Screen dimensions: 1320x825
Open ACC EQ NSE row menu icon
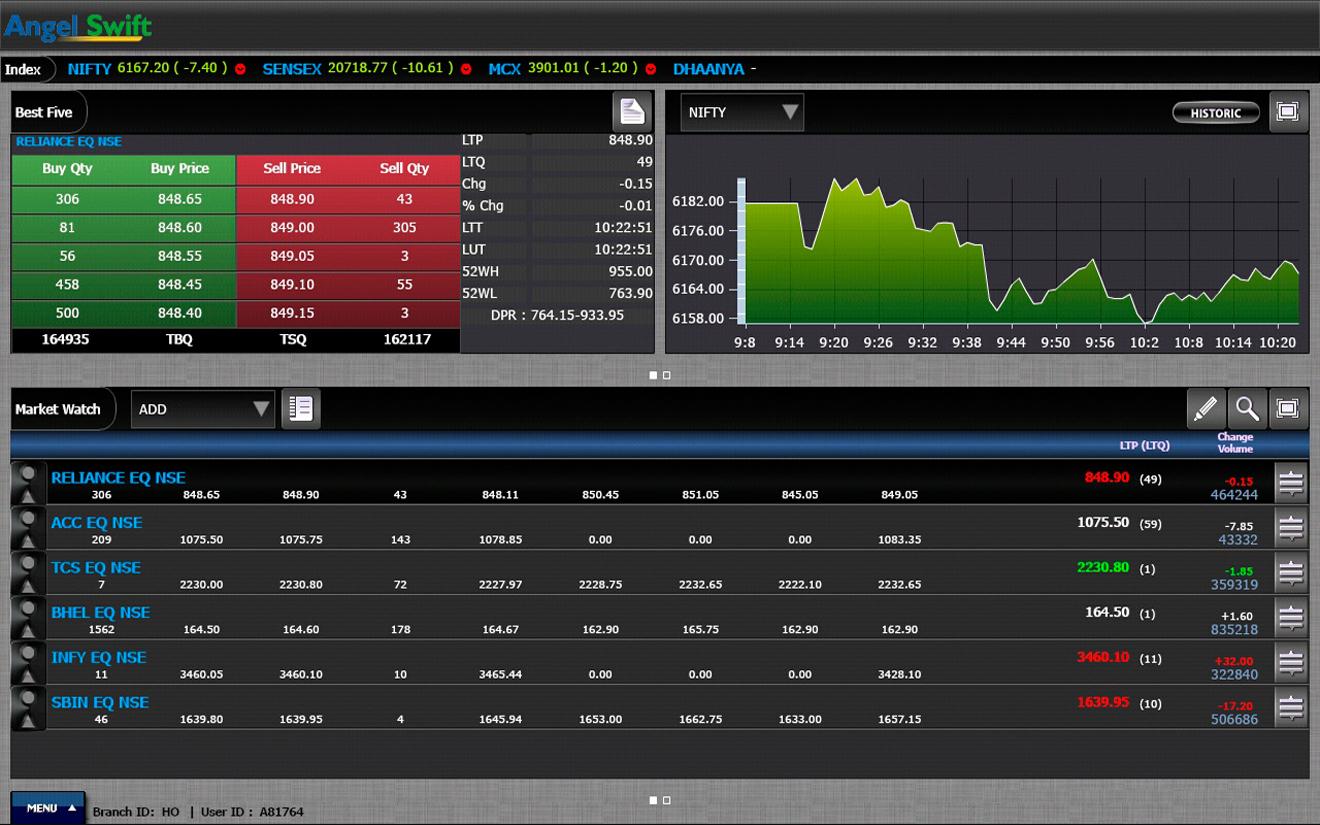tap(1291, 528)
